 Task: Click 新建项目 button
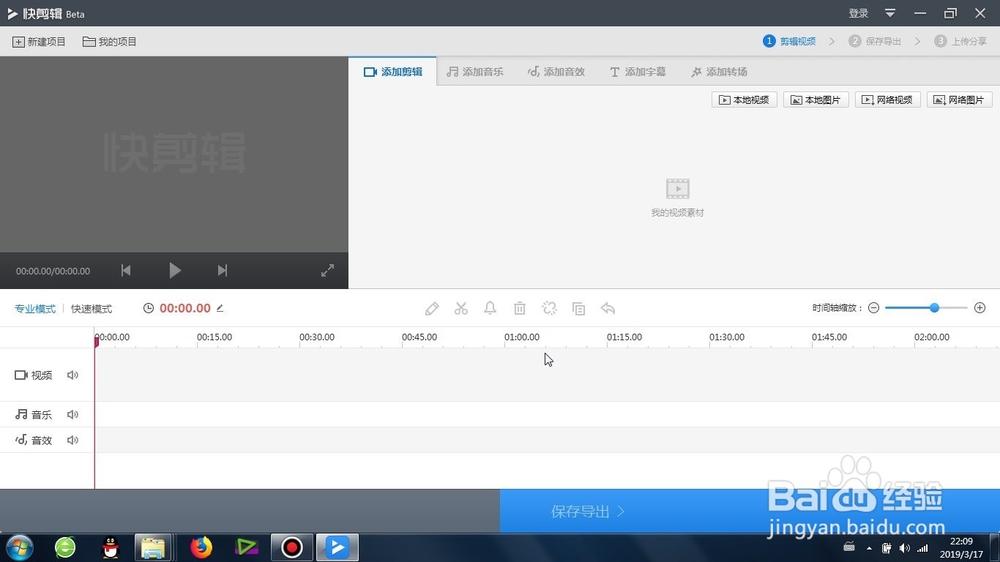click(x=39, y=41)
